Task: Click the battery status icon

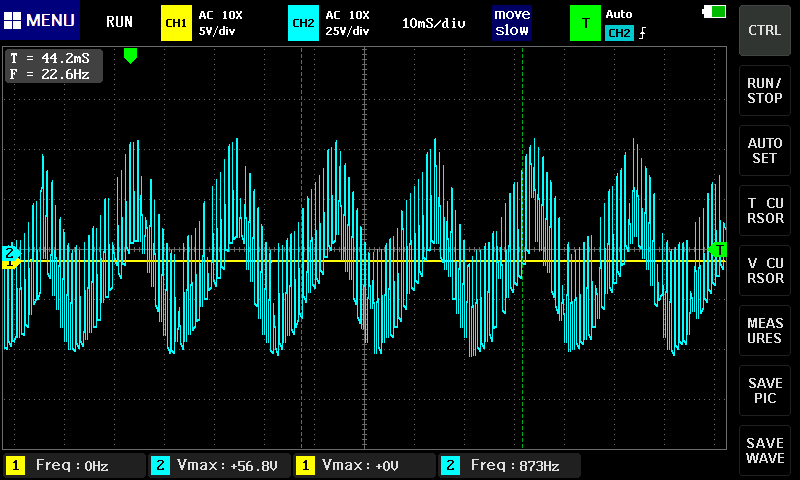Action: (715, 11)
